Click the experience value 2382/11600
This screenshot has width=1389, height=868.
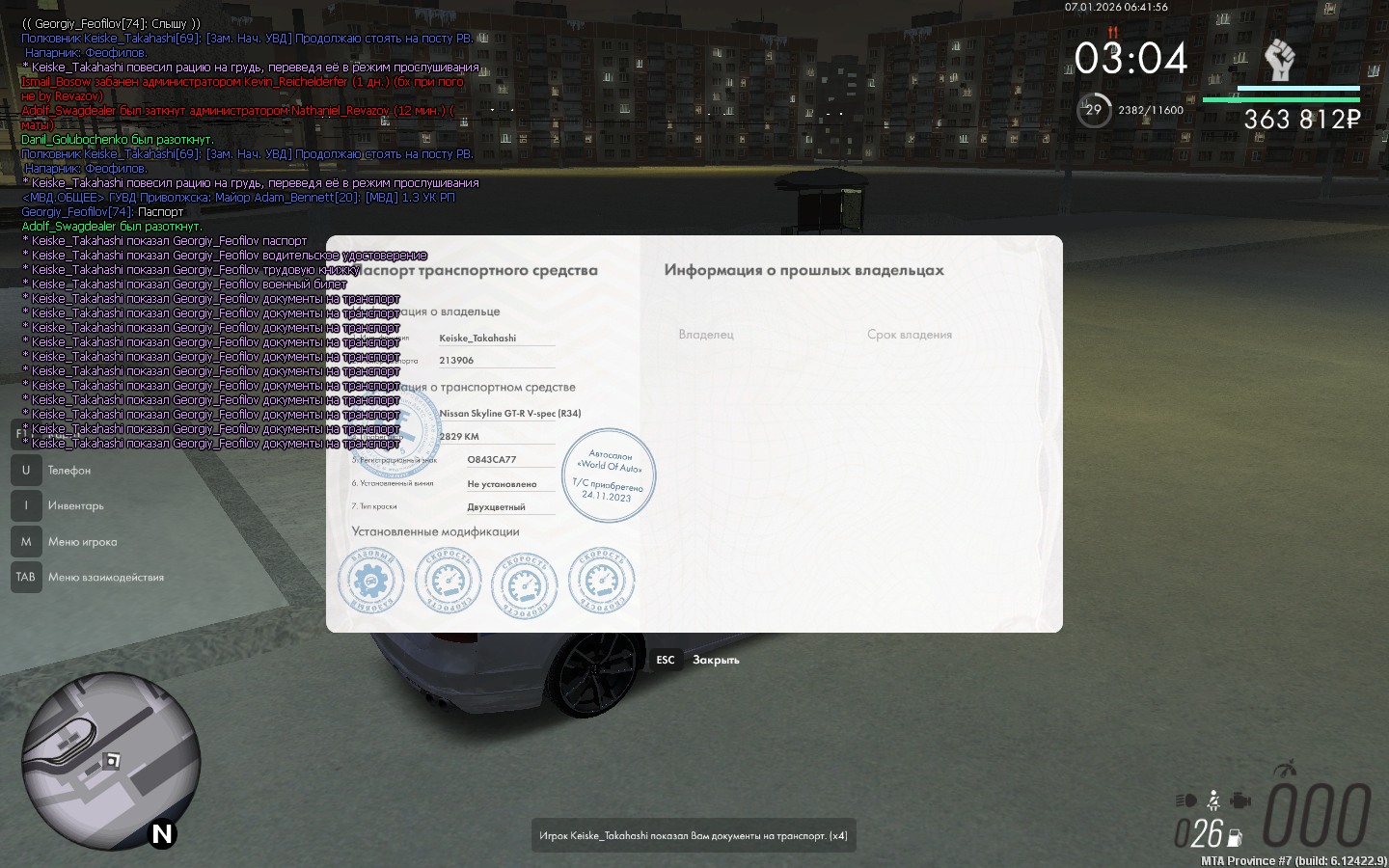click(x=1151, y=110)
